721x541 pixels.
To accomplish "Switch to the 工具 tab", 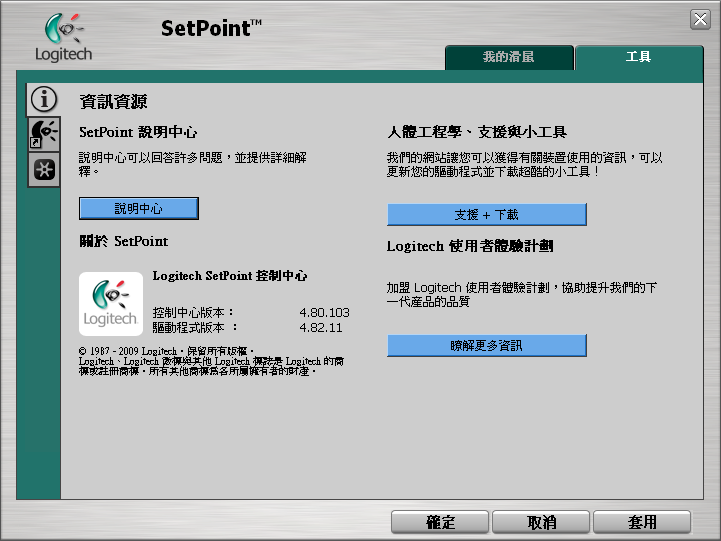I will pyautogui.click(x=639, y=57).
